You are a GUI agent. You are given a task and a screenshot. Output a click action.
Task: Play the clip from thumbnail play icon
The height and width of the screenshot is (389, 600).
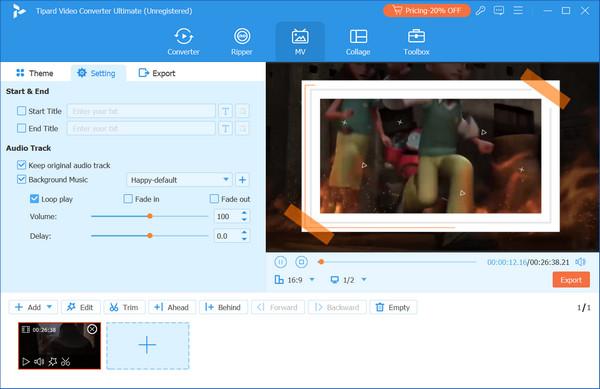pos(26,361)
